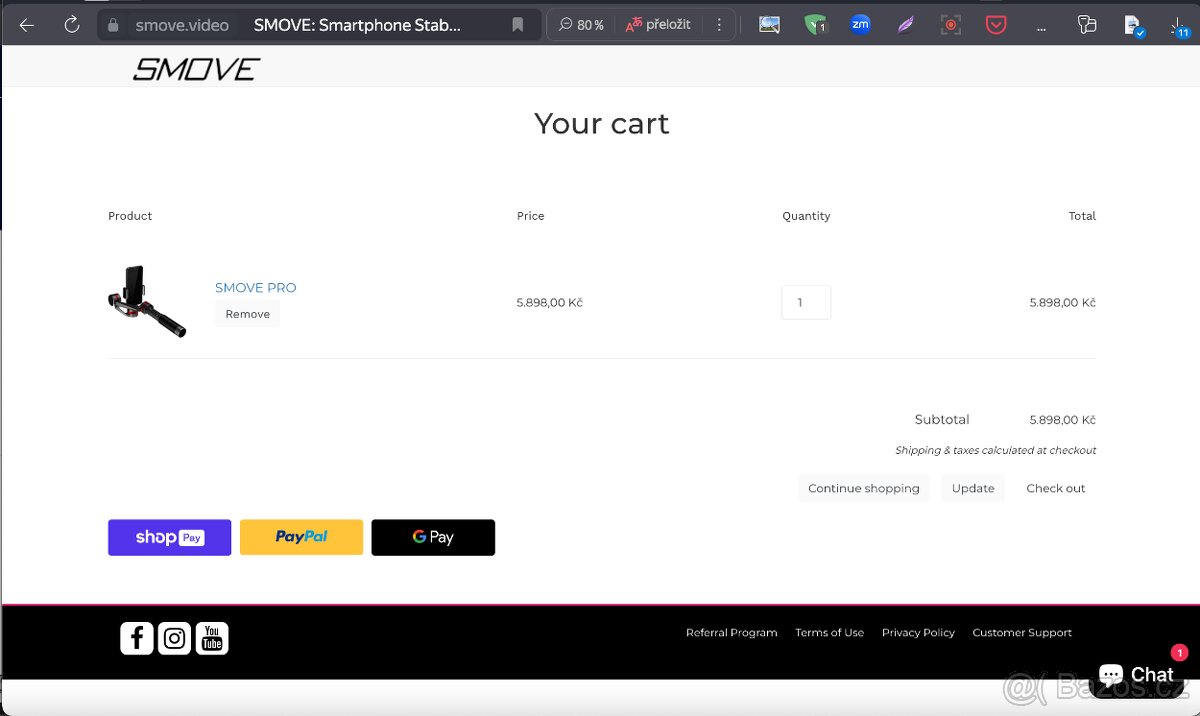Click the browser back arrow
The image size is (1200, 716).
click(x=27, y=25)
